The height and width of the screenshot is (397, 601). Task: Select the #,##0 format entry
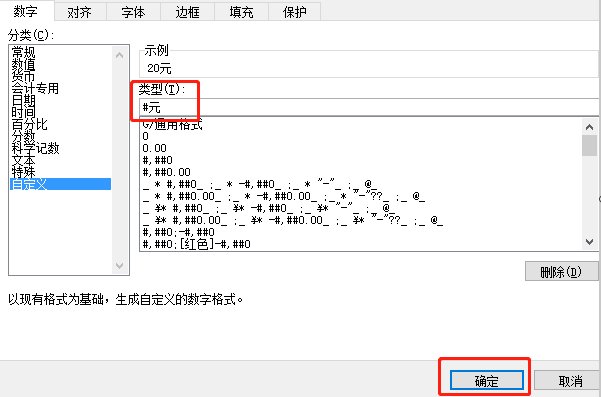click(158, 160)
